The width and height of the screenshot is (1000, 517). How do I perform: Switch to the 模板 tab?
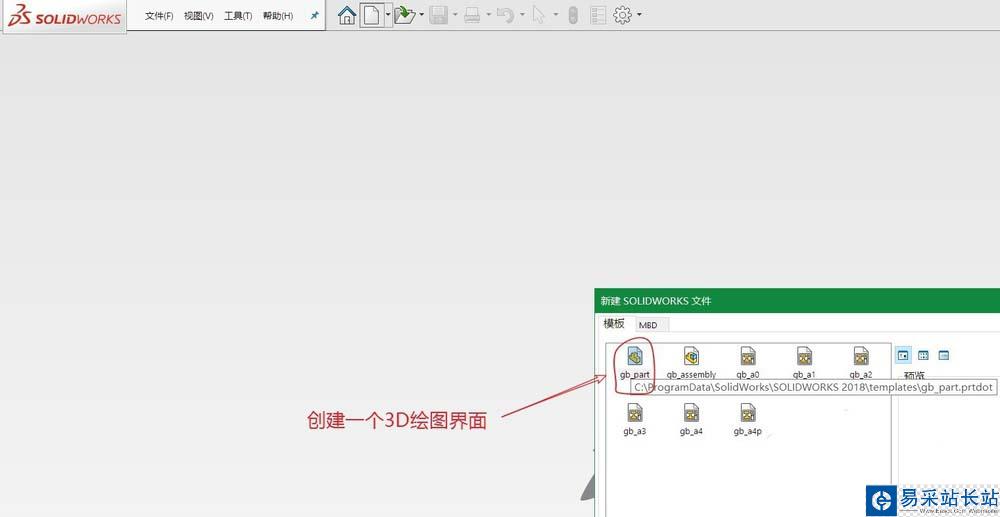click(x=614, y=323)
